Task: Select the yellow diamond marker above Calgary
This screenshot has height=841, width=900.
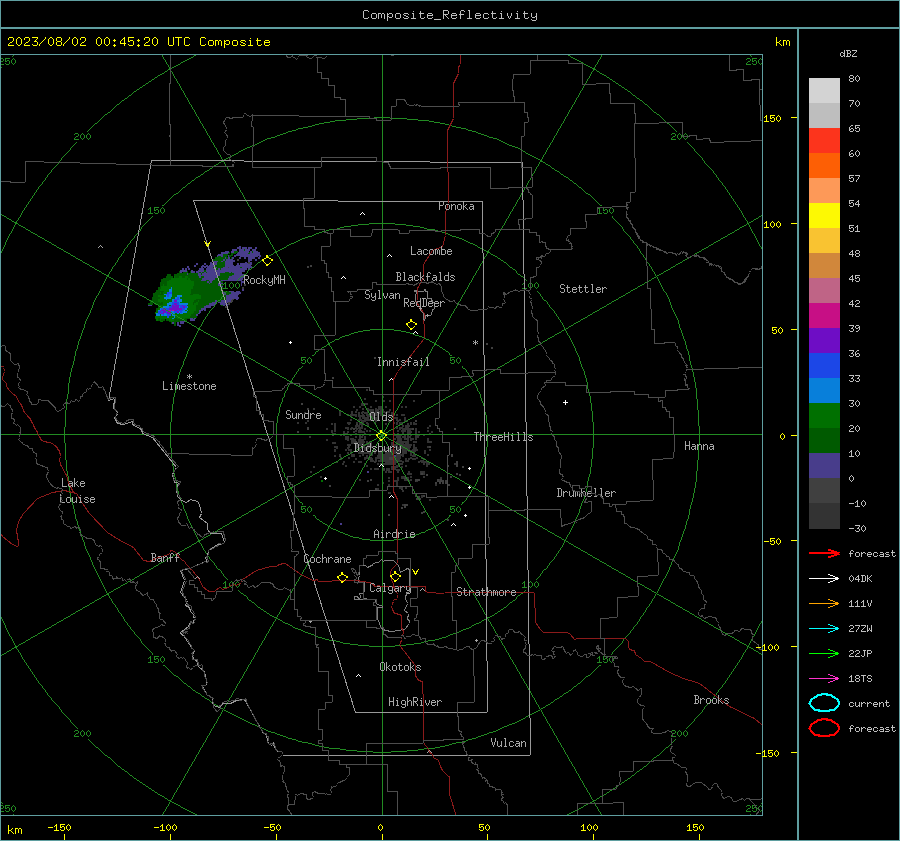Action: pos(395,576)
